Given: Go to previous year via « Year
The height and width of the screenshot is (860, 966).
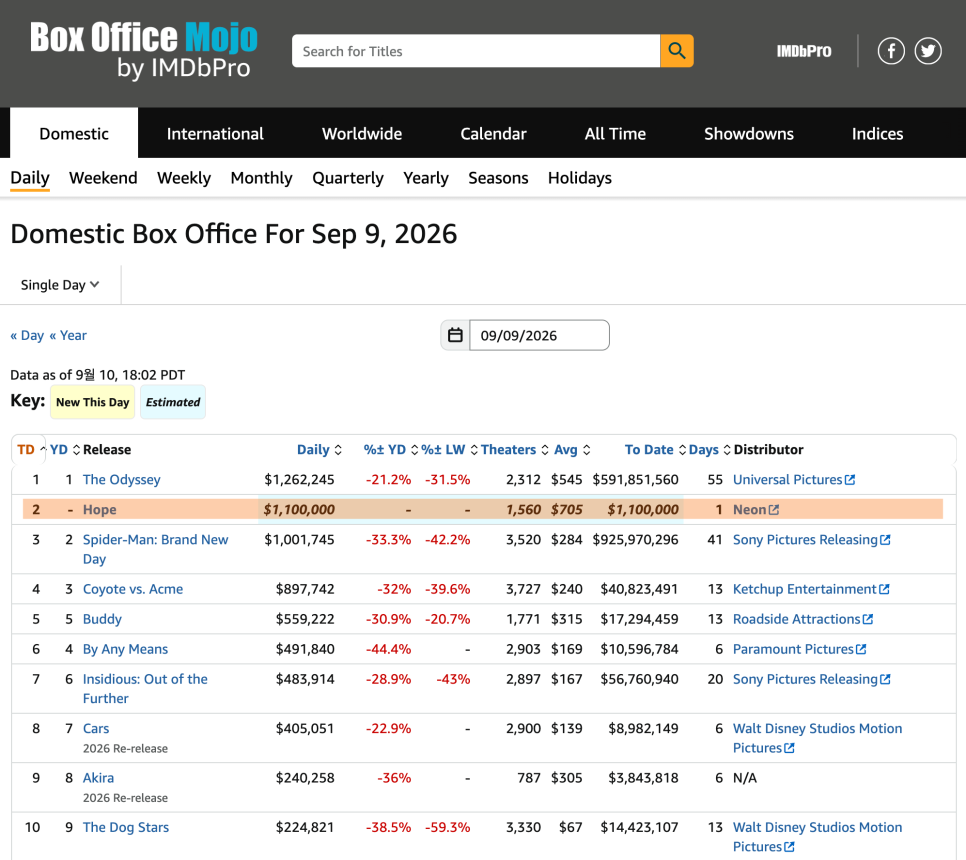Looking at the screenshot, I should pyautogui.click(x=68, y=336).
